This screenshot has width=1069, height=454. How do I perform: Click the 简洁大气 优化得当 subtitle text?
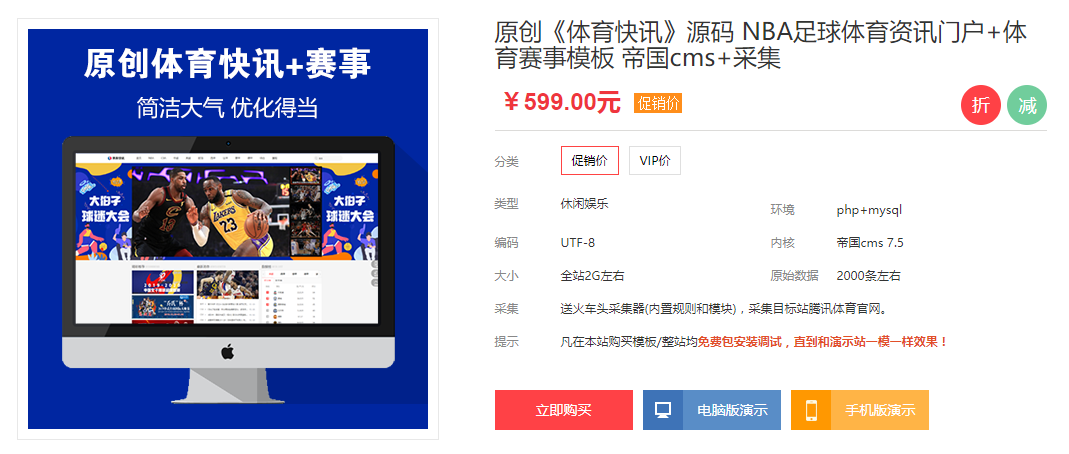coord(228,108)
